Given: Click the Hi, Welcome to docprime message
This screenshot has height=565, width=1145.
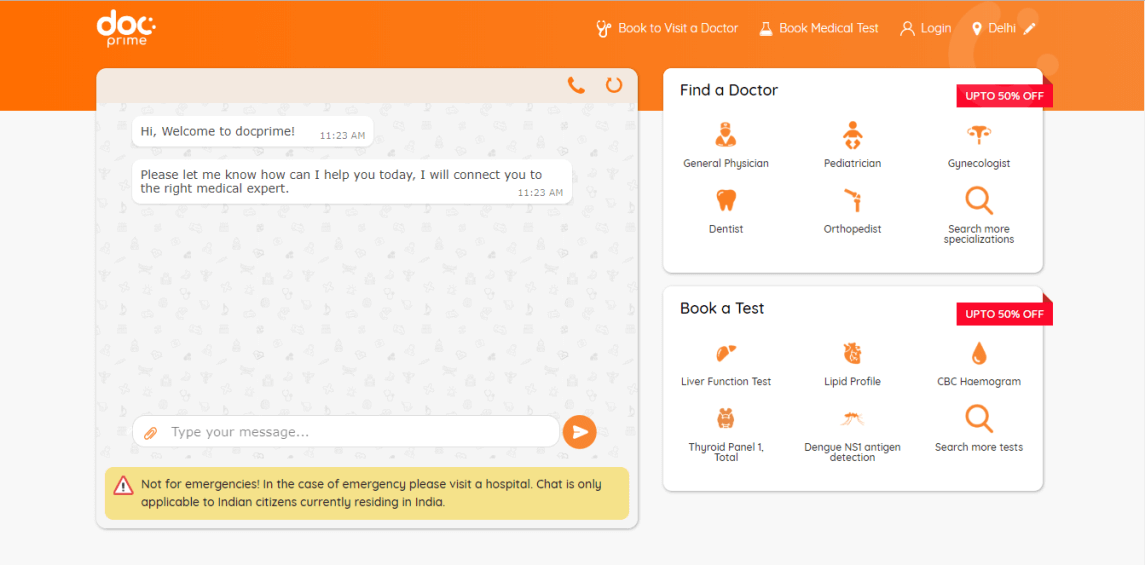Looking at the screenshot, I should (253, 132).
